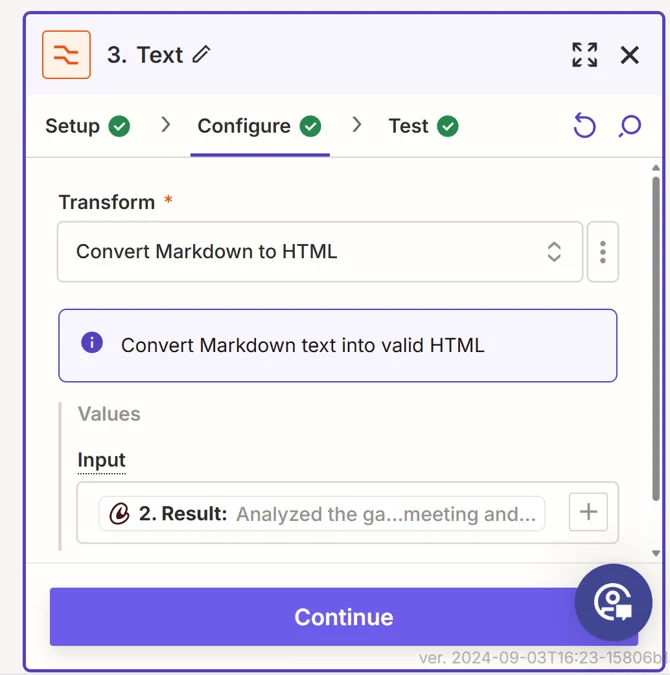
Task: Click the 2. Result mapped data pill
Action: (322, 514)
